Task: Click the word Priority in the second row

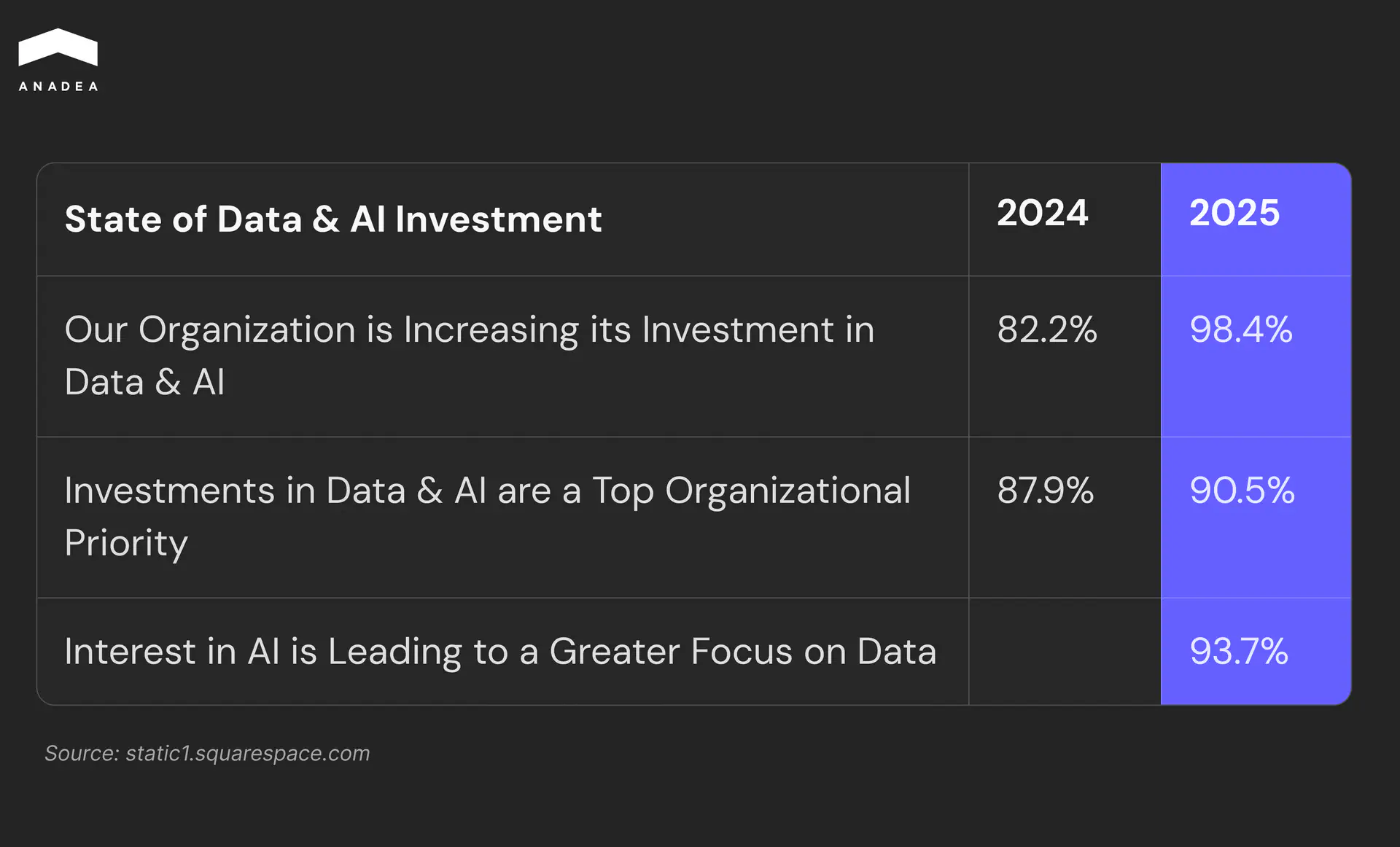Action: click(x=126, y=544)
